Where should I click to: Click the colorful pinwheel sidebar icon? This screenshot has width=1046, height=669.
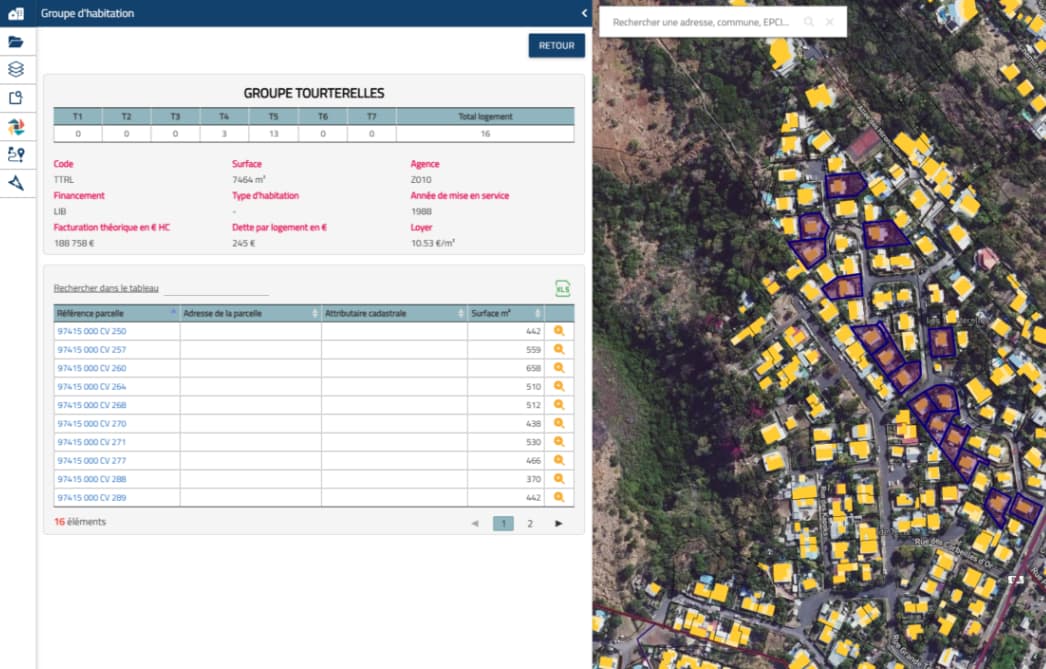(x=16, y=126)
